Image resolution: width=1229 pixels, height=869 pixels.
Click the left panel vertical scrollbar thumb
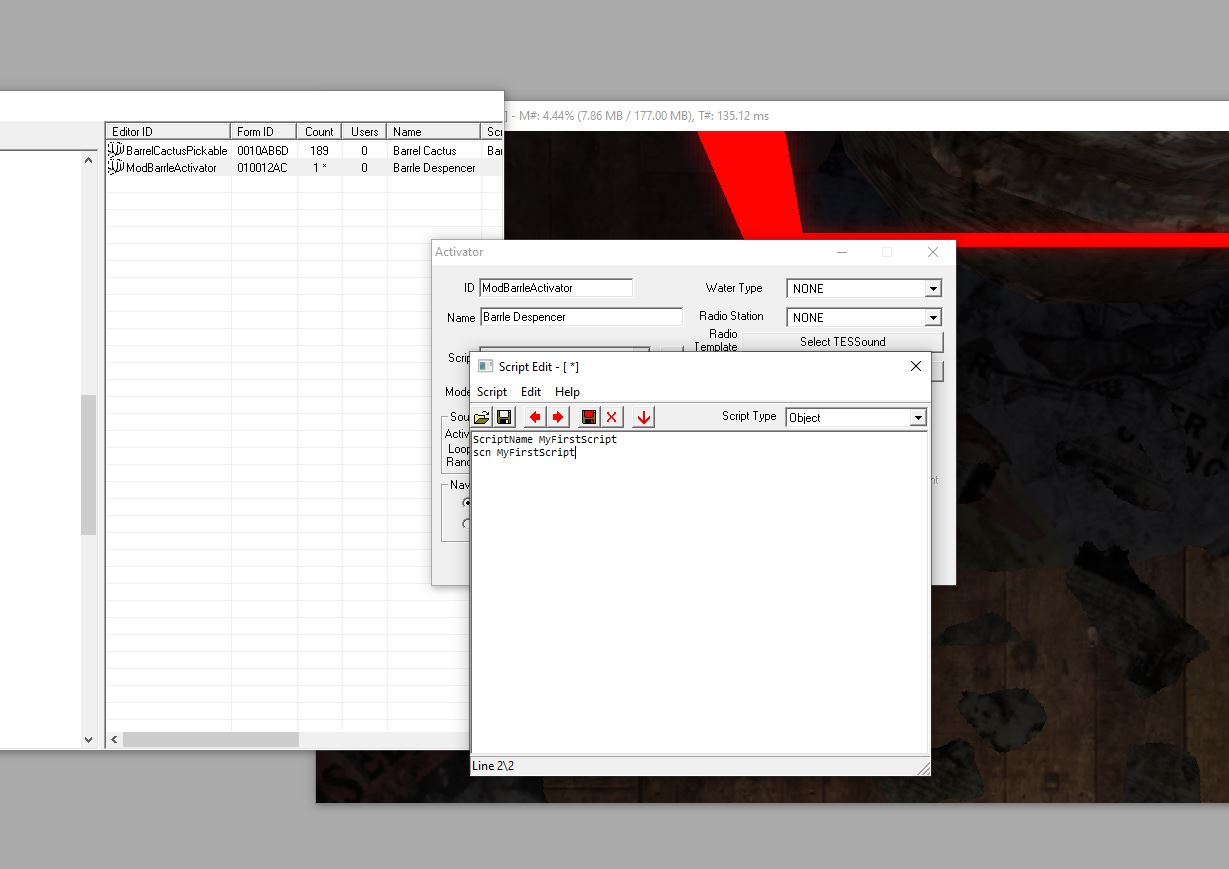coord(88,464)
